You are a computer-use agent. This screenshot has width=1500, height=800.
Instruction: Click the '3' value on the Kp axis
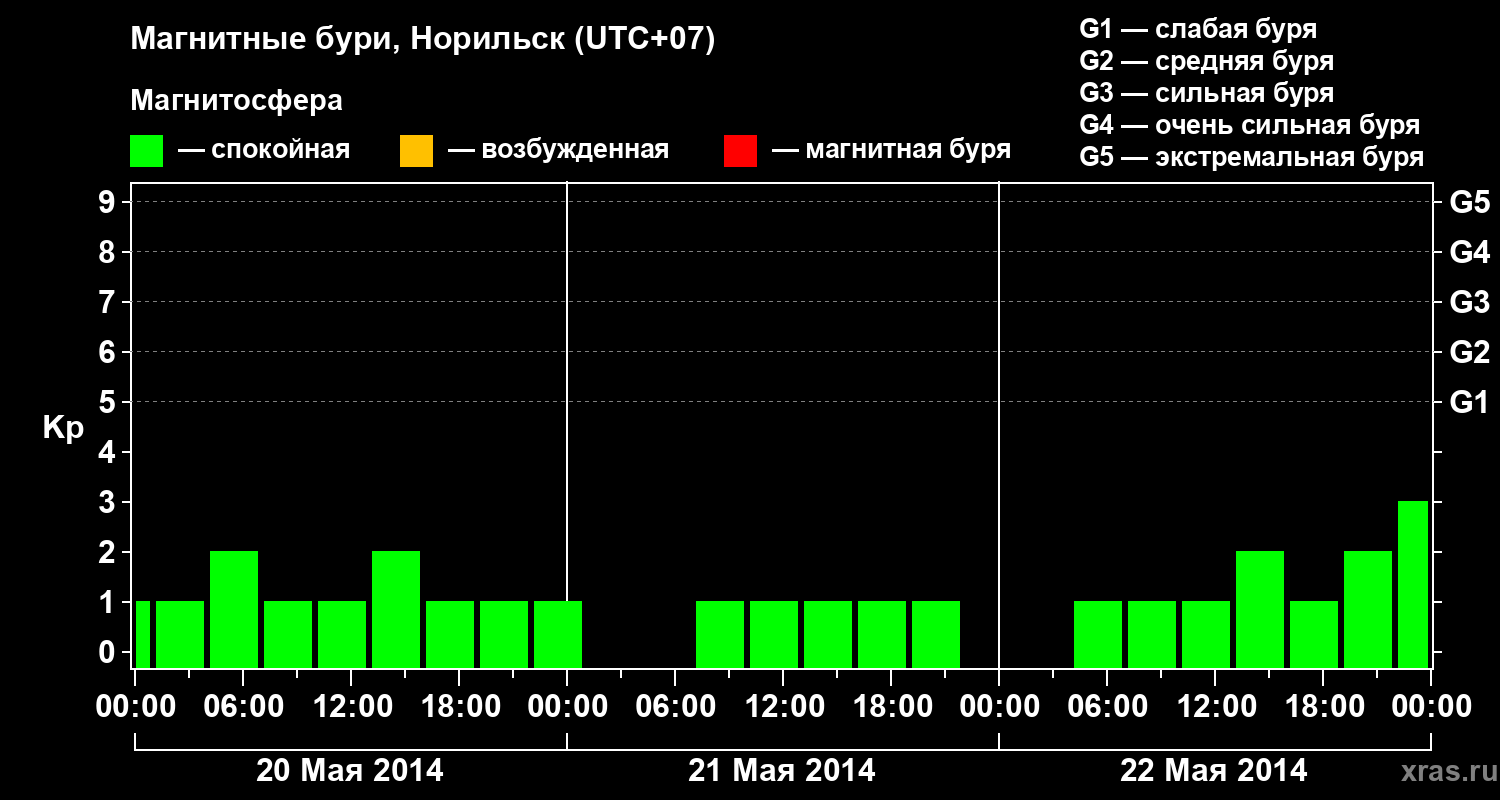point(109,503)
